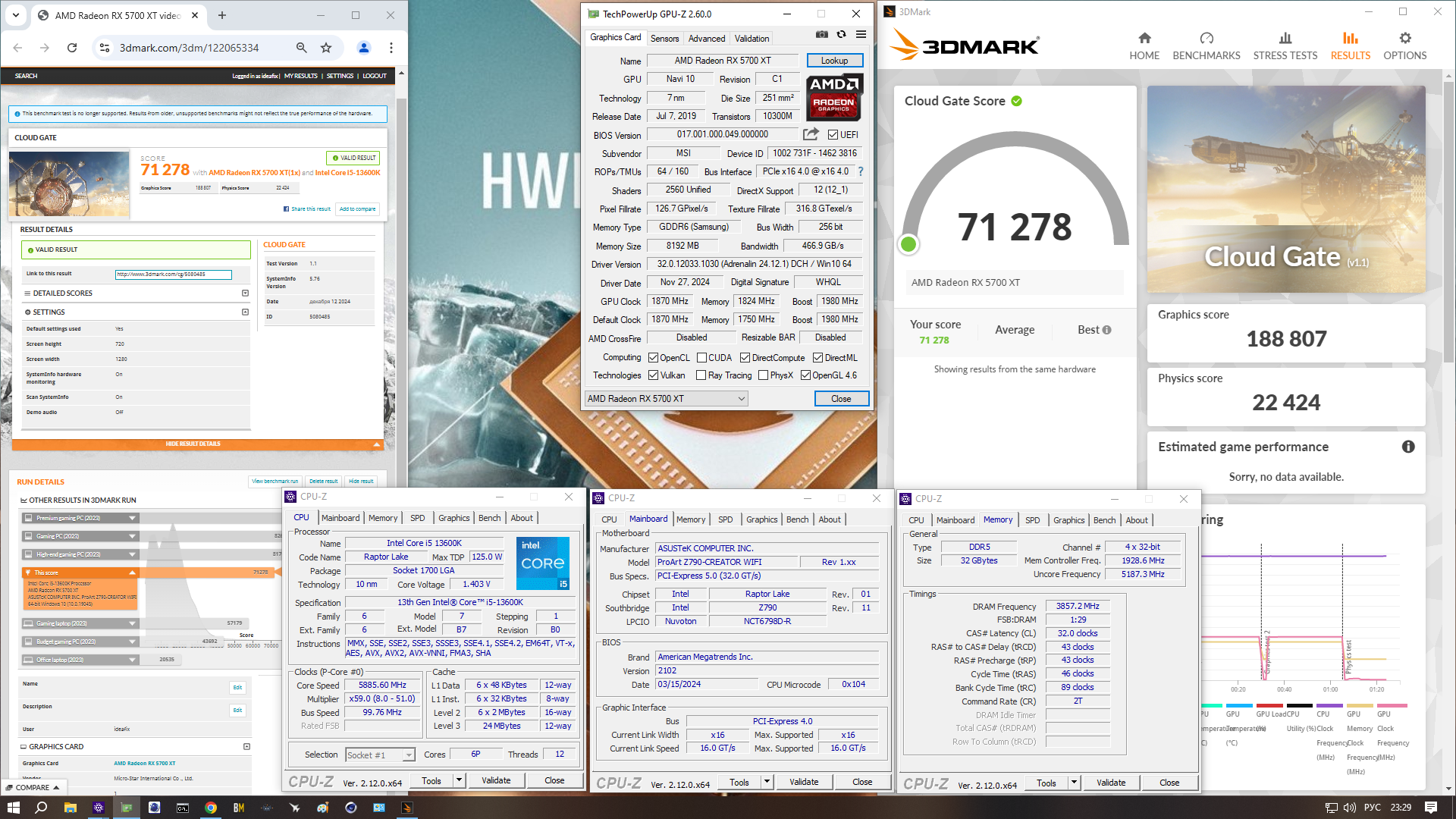Collapse the This score row
Image resolution: width=1456 pixels, height=819 pixels.
[x=80, y=573]
